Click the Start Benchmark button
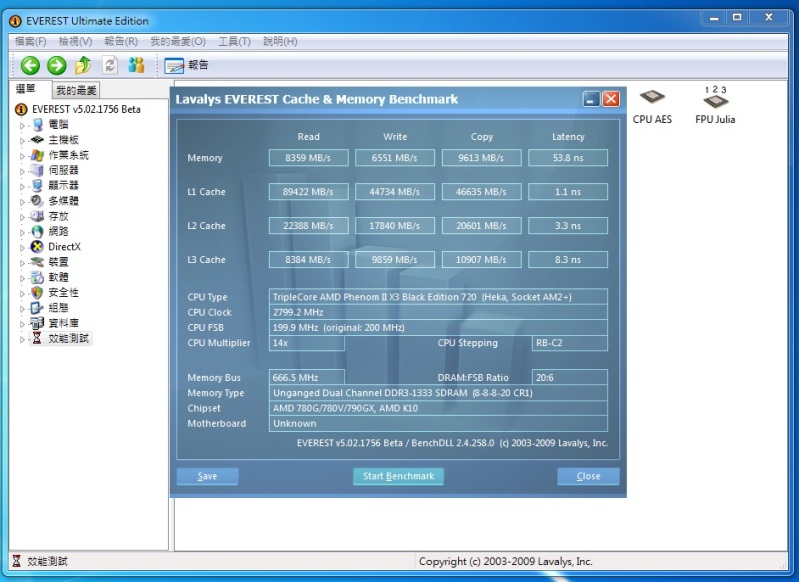The image size is (799, 582). click(x=398, y=476)
